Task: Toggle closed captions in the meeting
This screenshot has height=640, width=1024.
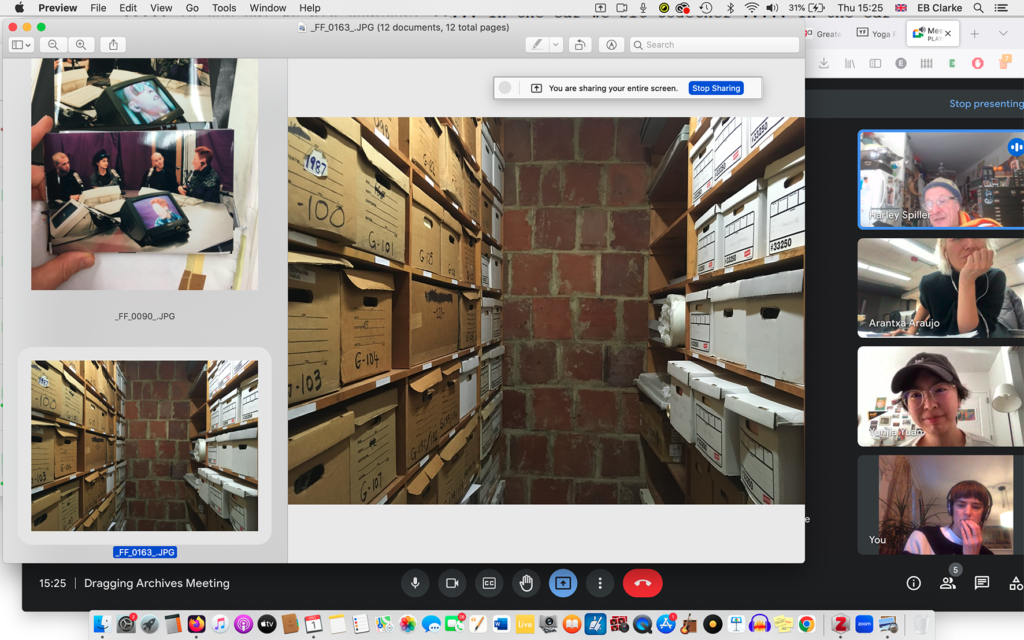Action: tap(489, 583)
